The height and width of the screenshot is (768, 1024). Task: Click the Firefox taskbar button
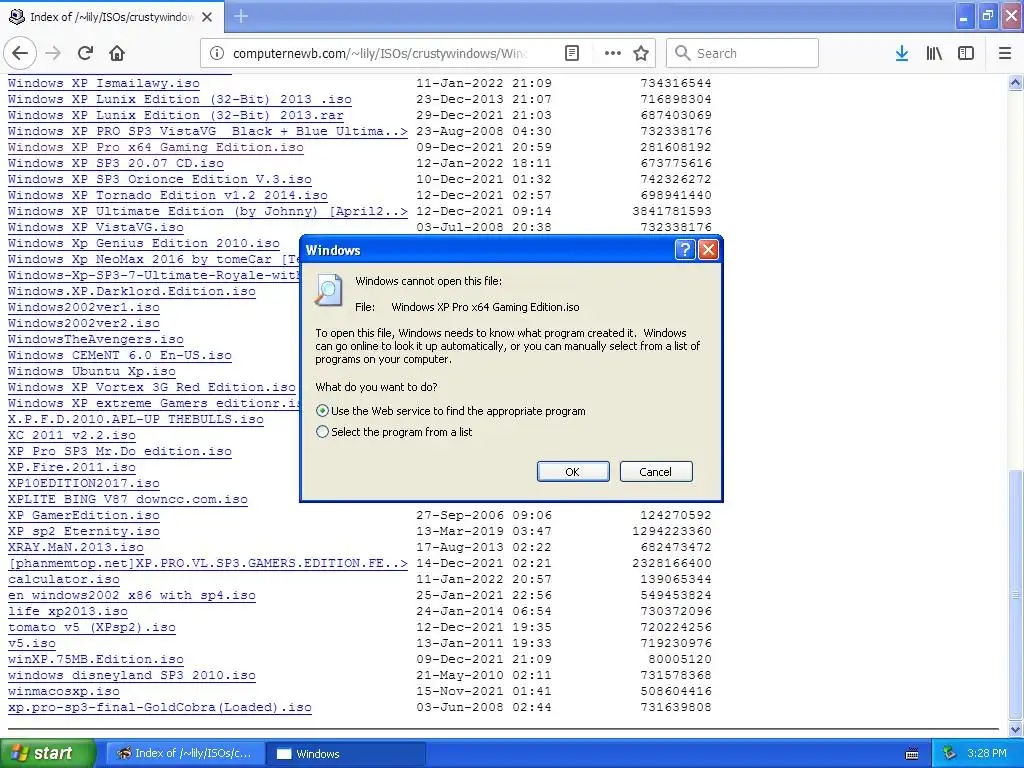point(185,754)
